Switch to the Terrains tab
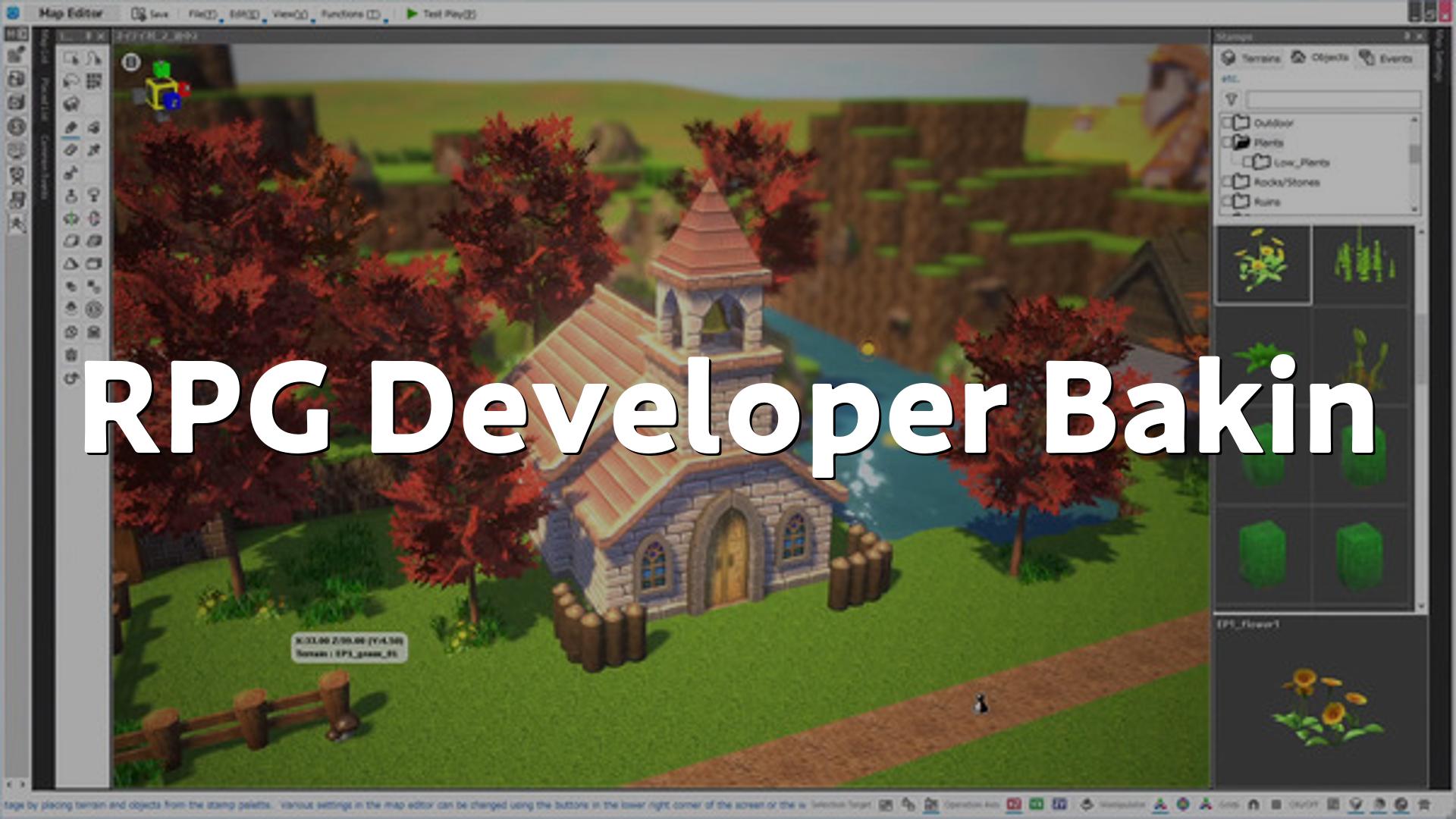 coord(1251,58)
